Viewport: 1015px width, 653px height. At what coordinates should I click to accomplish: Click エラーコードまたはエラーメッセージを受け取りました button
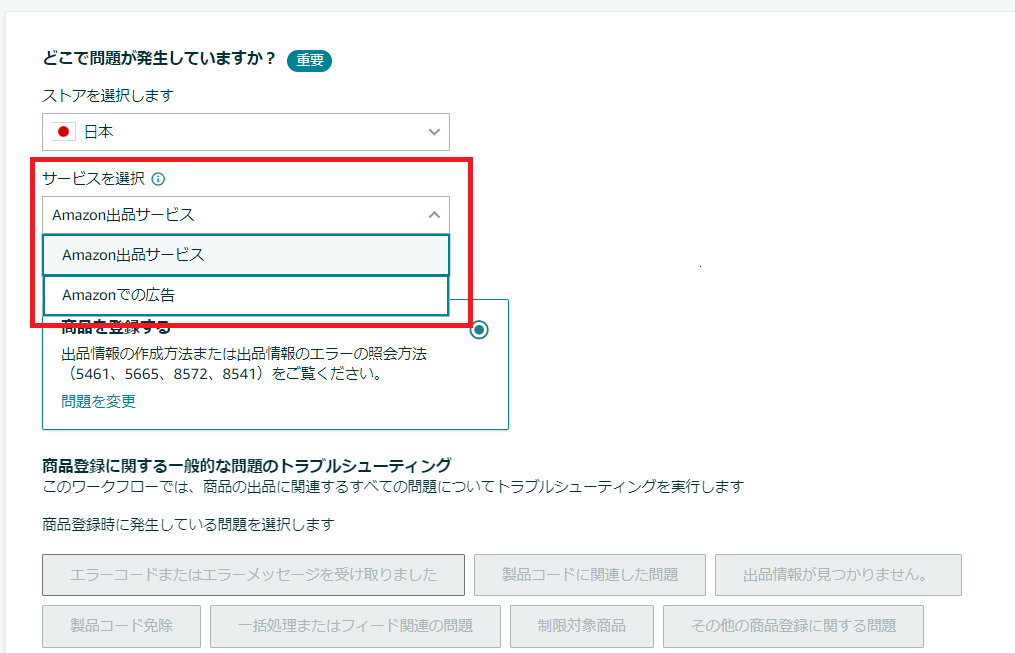(x=253, y=575)
